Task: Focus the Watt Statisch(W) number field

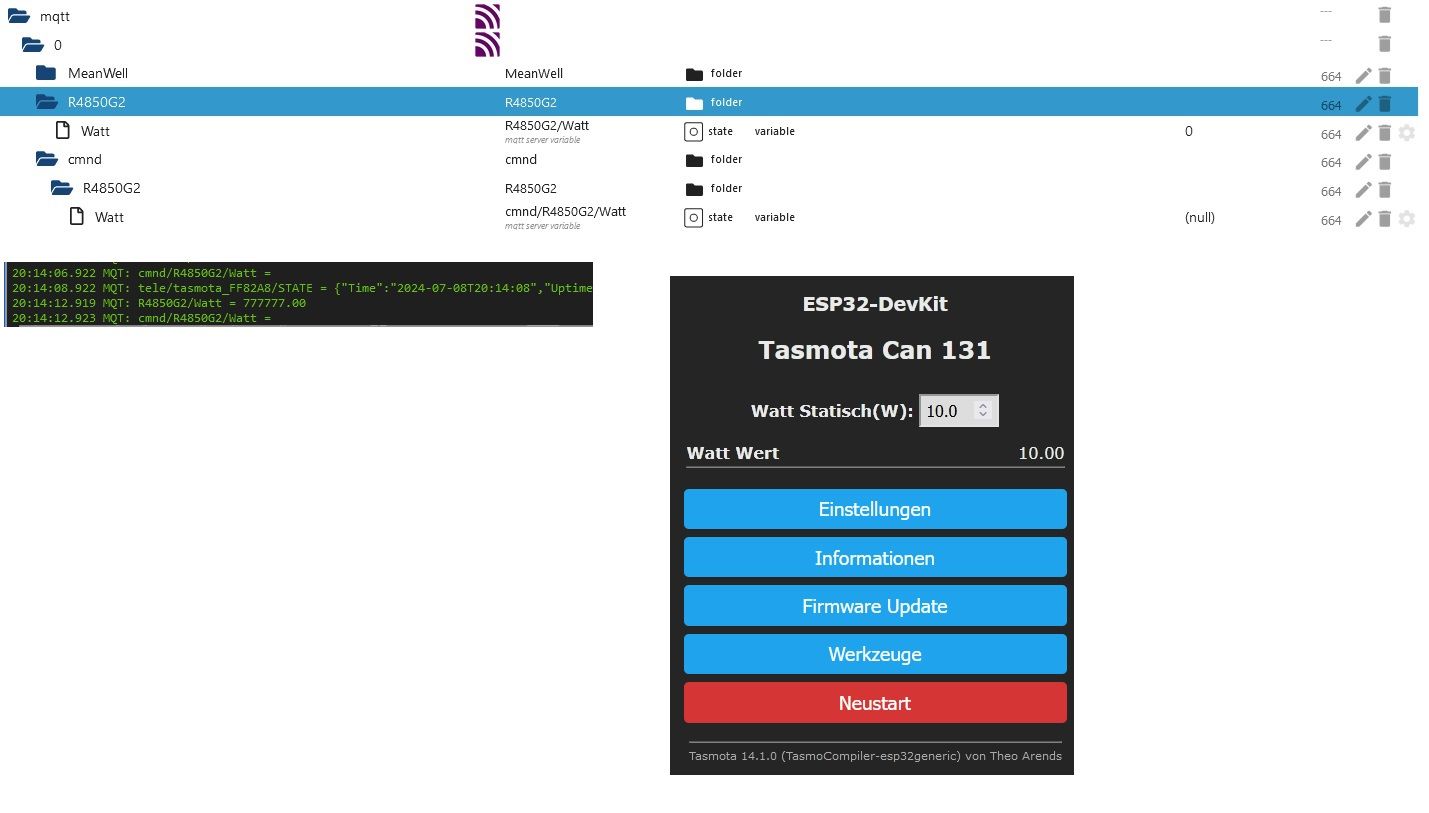Action: tap(958, 411)
